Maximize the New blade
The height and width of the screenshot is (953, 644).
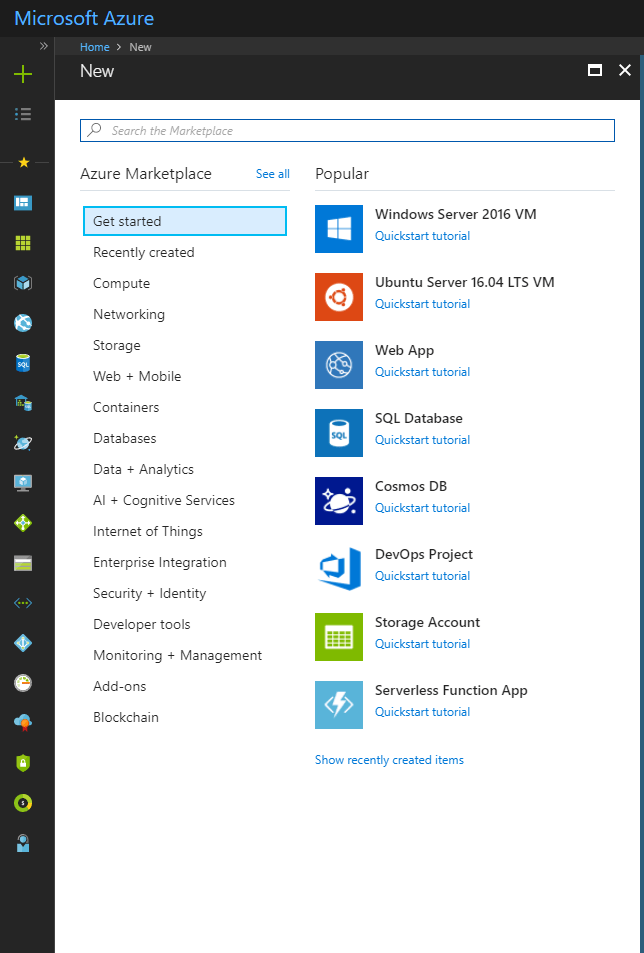point(595,71)
